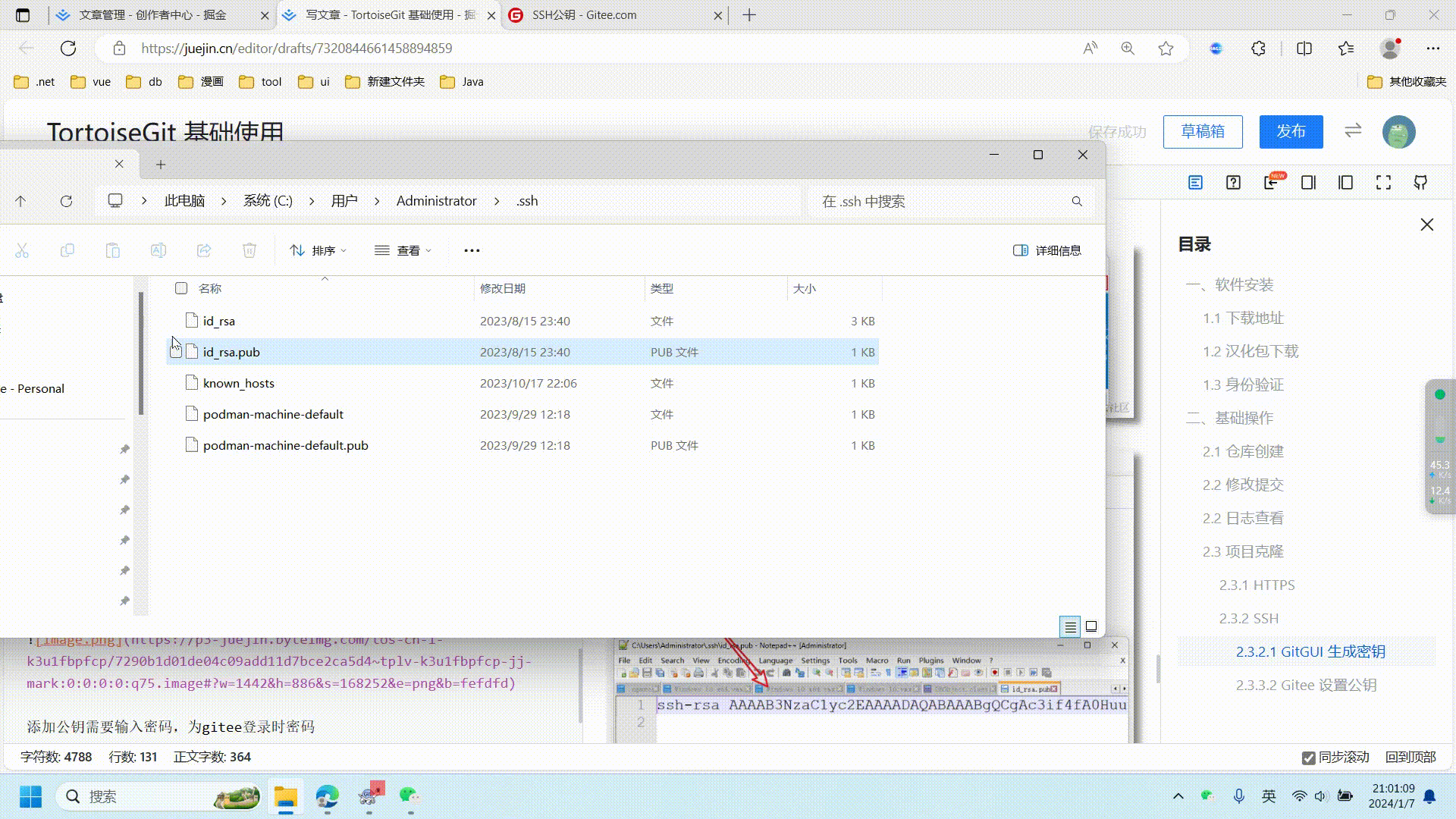Image resolution: width=1456 pixels, height=819 pixels.
Task: Click the Juejin user avatar
Action: (1398, 132)
